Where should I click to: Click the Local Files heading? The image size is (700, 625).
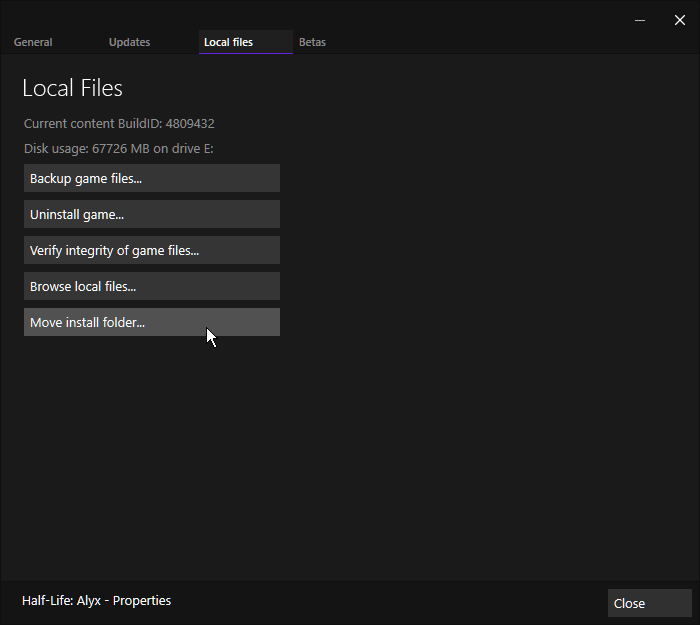point(72,88)
